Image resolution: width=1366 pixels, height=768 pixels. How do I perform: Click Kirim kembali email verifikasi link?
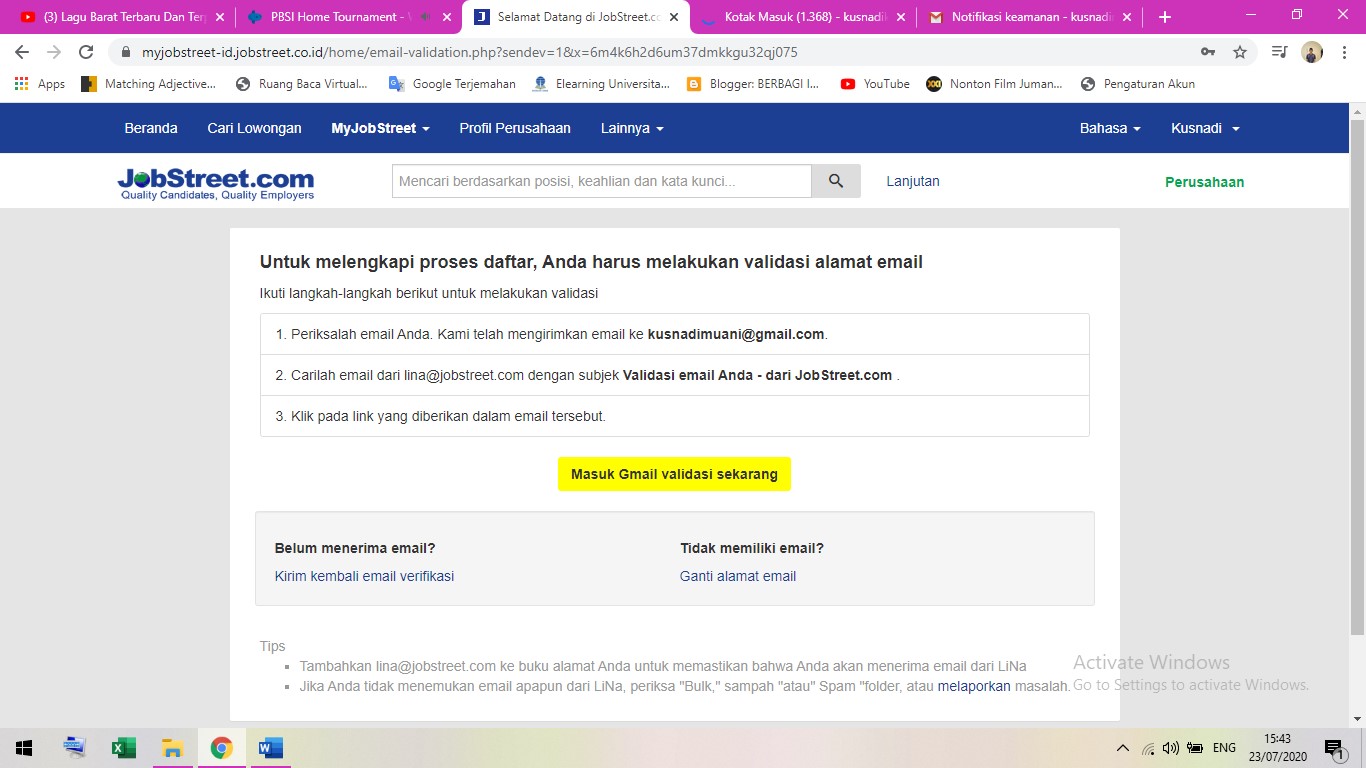pyautogui.click(x=364, y=576)
